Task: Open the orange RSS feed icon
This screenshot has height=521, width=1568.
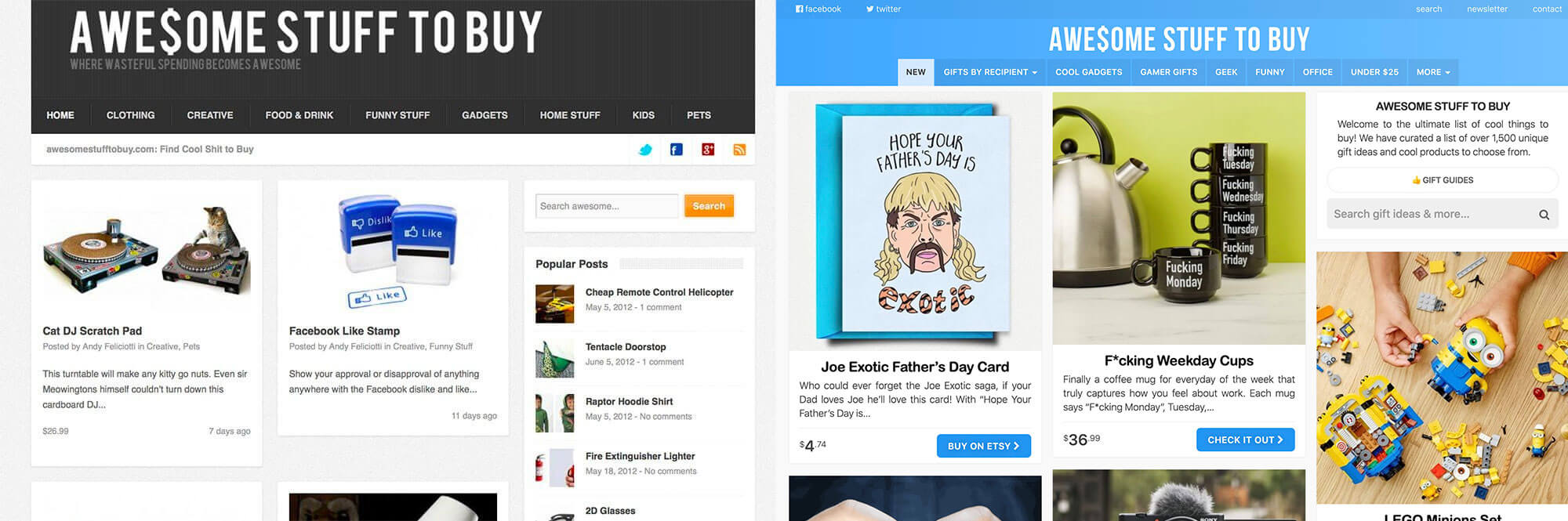Action: point(739,150)
